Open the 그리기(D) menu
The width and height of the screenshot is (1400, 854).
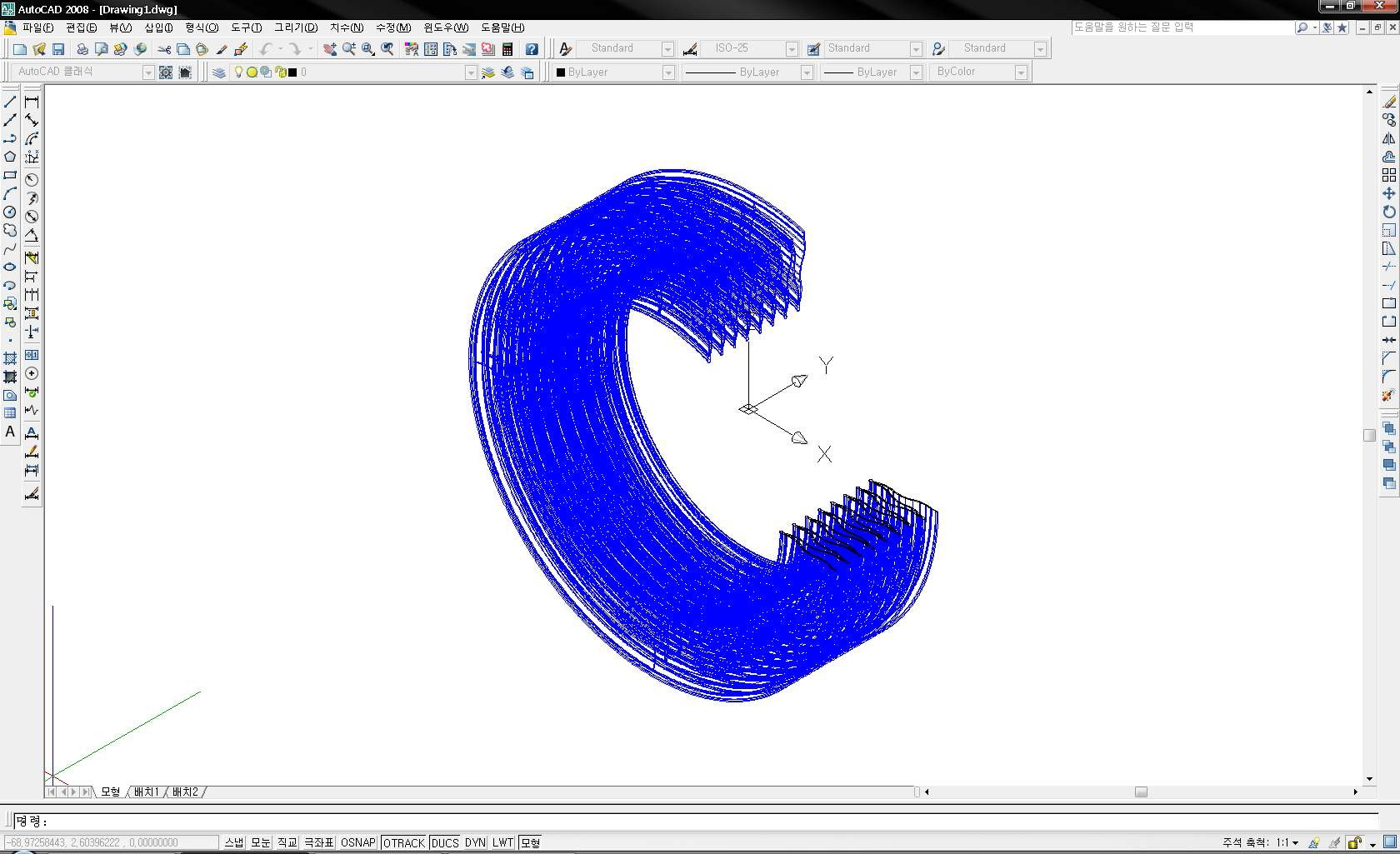point(296,27)
